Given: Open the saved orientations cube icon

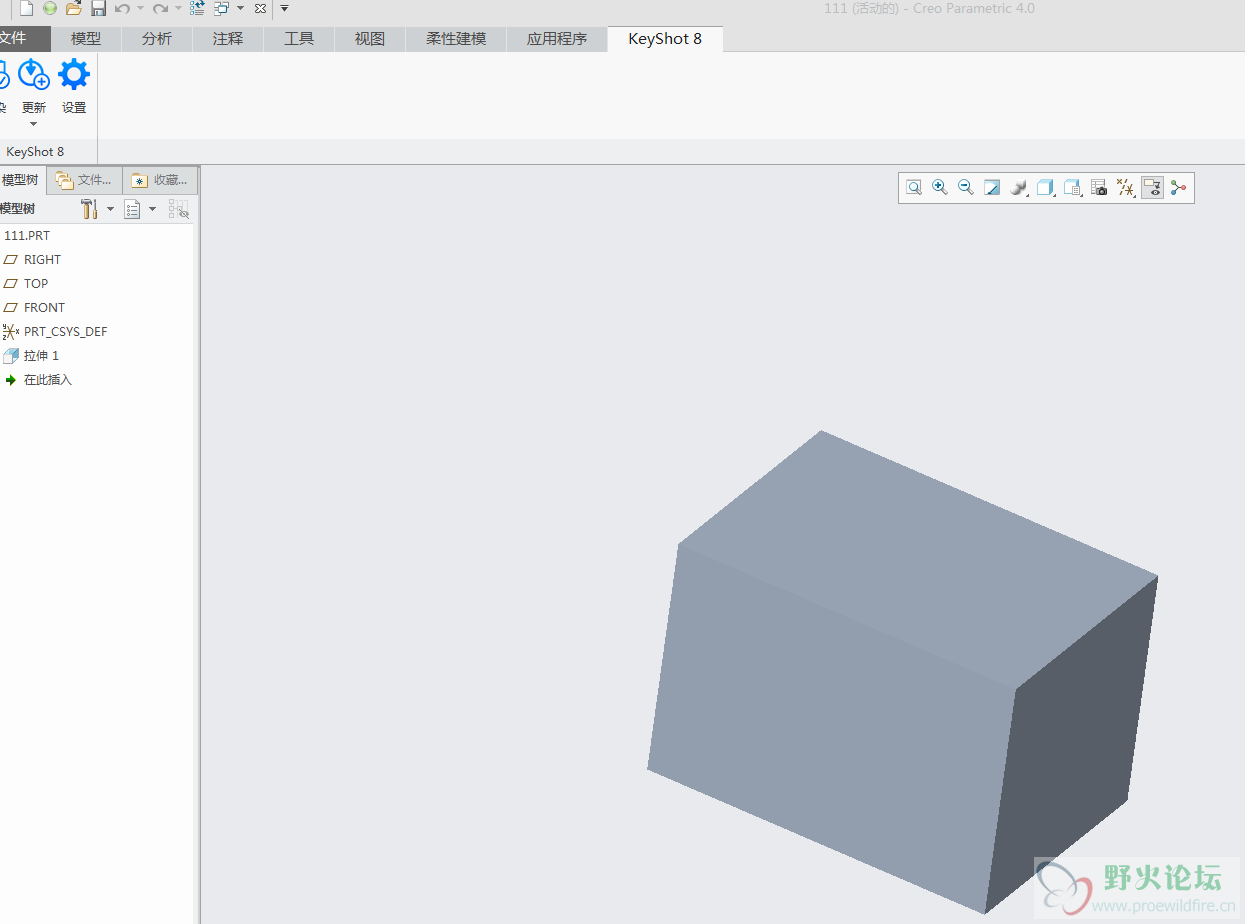Looking at the screenshot, I should coord(1046,187).
